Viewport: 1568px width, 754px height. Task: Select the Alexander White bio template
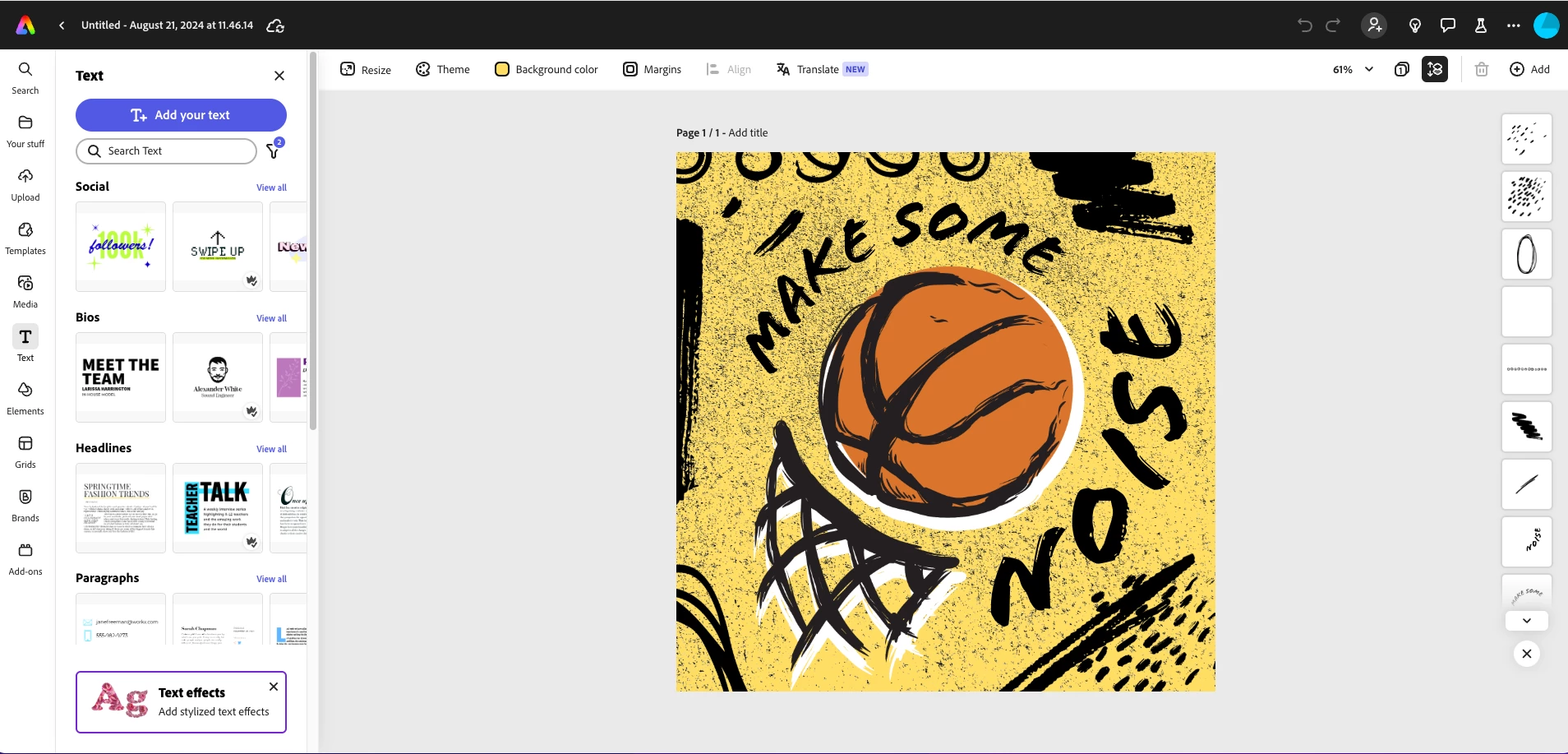[x=218, y=377]
